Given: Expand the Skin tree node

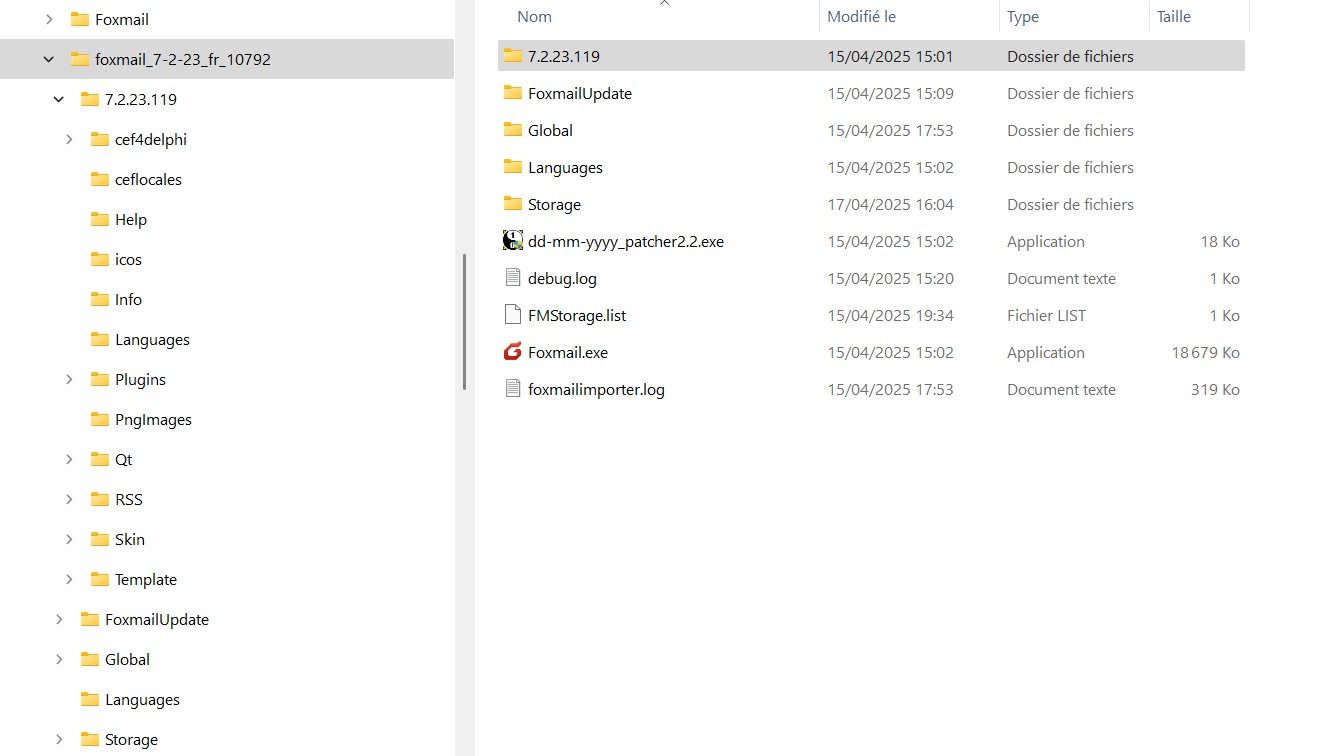Looking at the screenshot, I should click(69, 539).
